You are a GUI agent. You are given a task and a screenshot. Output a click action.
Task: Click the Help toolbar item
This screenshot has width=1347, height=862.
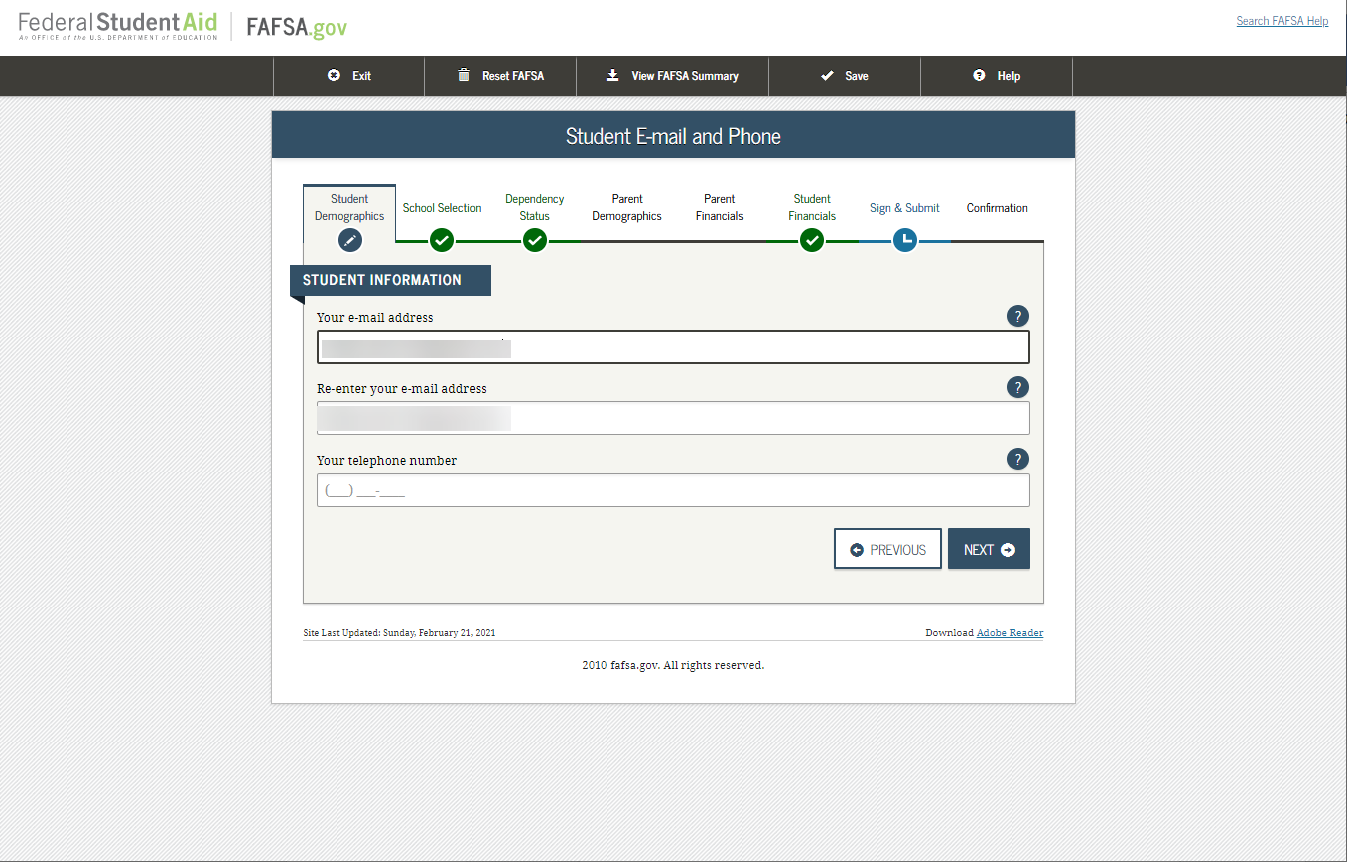tap(996, 75)
